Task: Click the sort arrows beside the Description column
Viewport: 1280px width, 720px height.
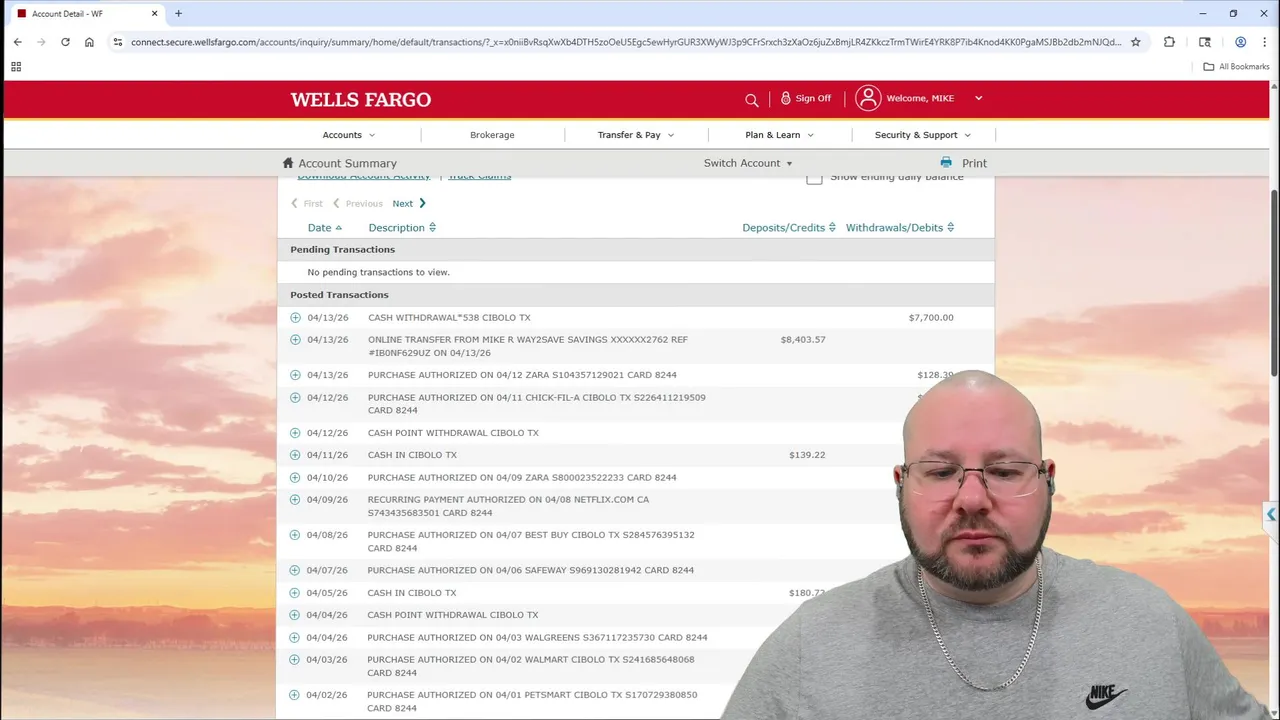Action: (432, 228)
